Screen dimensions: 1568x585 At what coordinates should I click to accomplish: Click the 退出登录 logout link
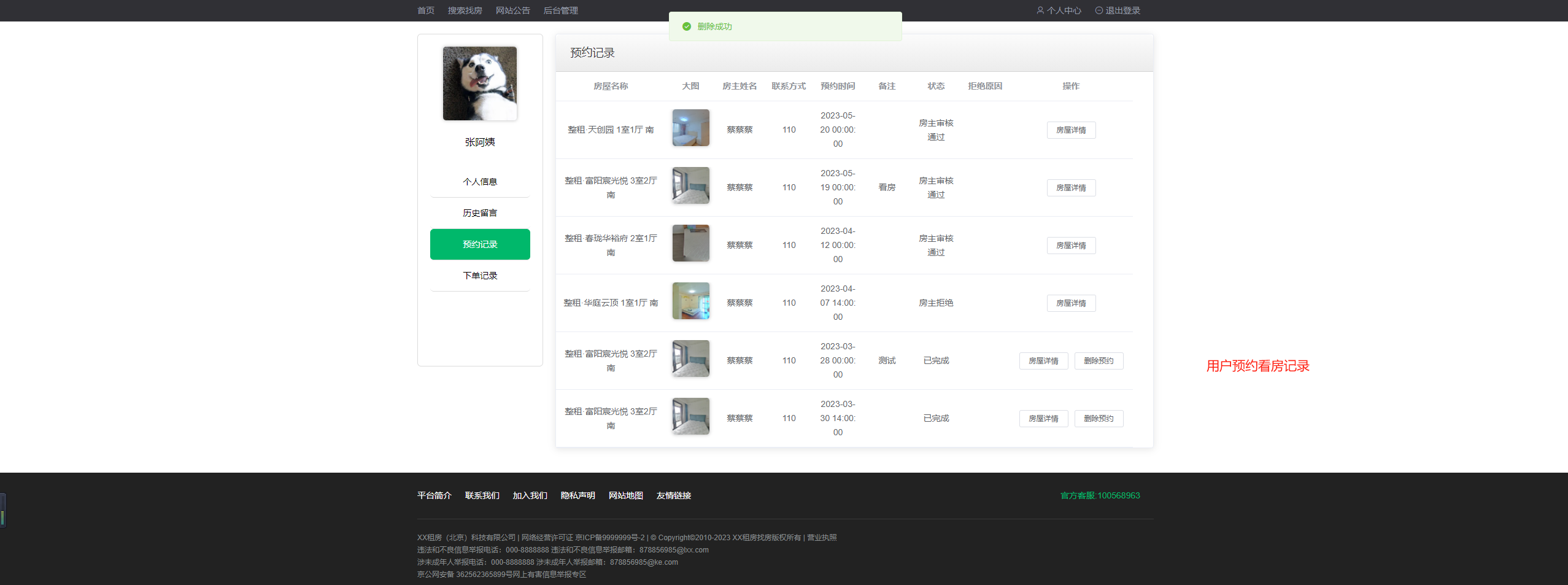(x=1118, y=10)
